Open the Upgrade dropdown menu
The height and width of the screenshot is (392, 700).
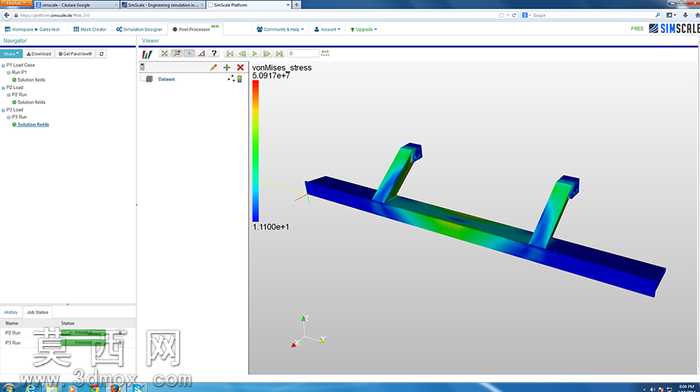click(x=363, y=29)
